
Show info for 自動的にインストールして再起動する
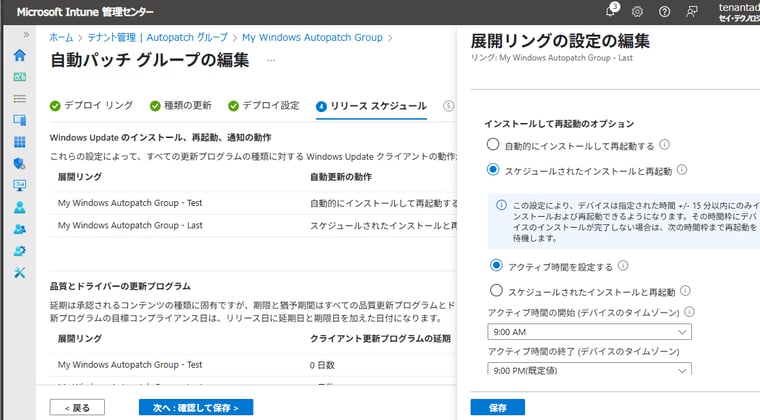coord(665,145)
